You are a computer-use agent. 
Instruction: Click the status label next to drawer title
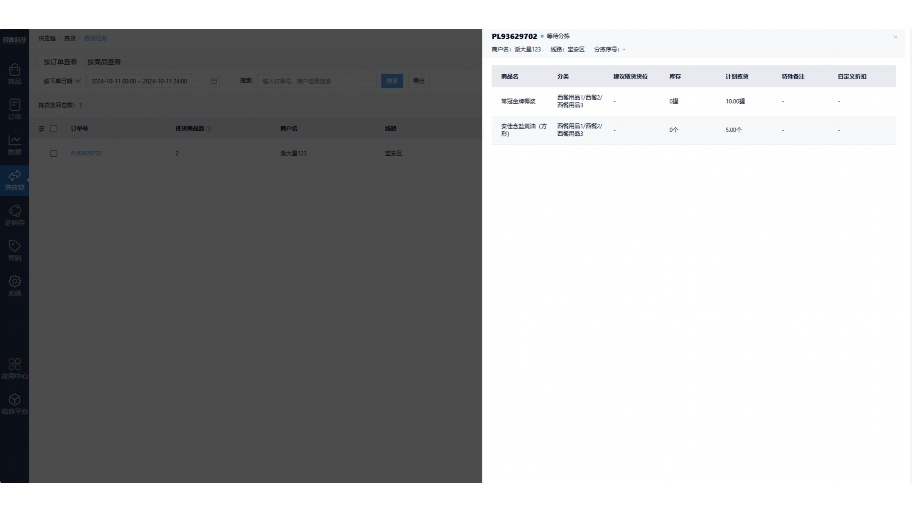tap(558, 36)
